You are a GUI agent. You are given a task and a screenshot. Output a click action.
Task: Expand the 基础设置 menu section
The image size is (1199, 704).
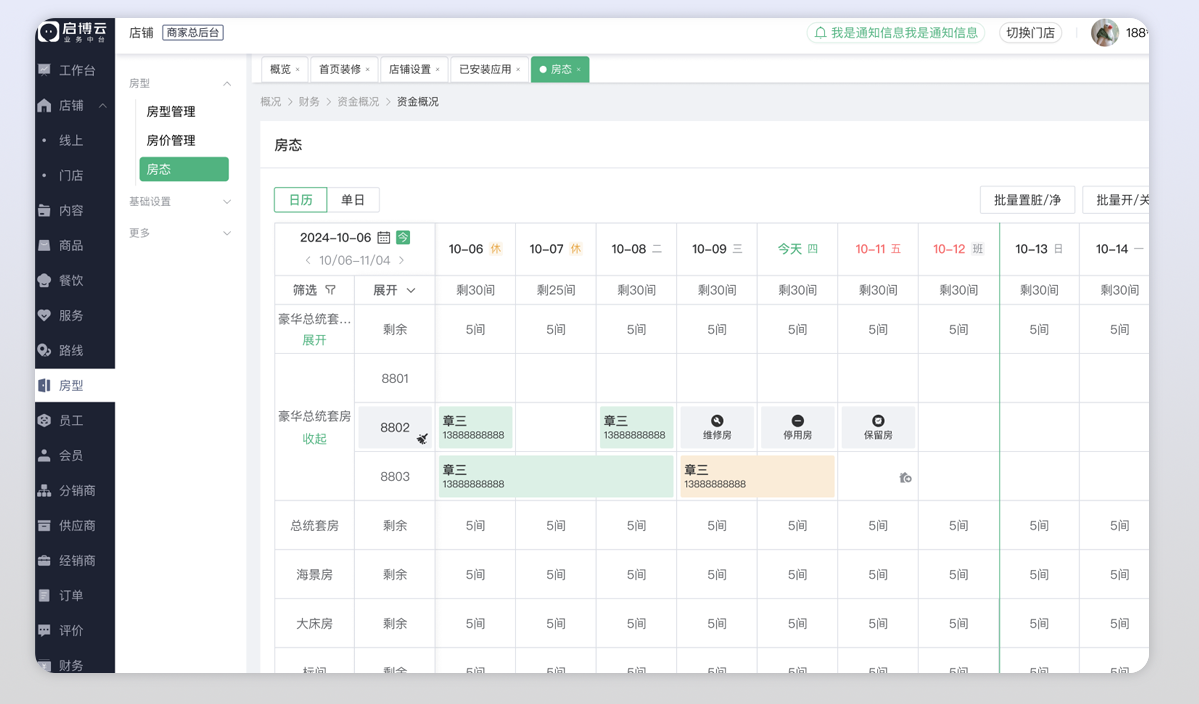180,202
